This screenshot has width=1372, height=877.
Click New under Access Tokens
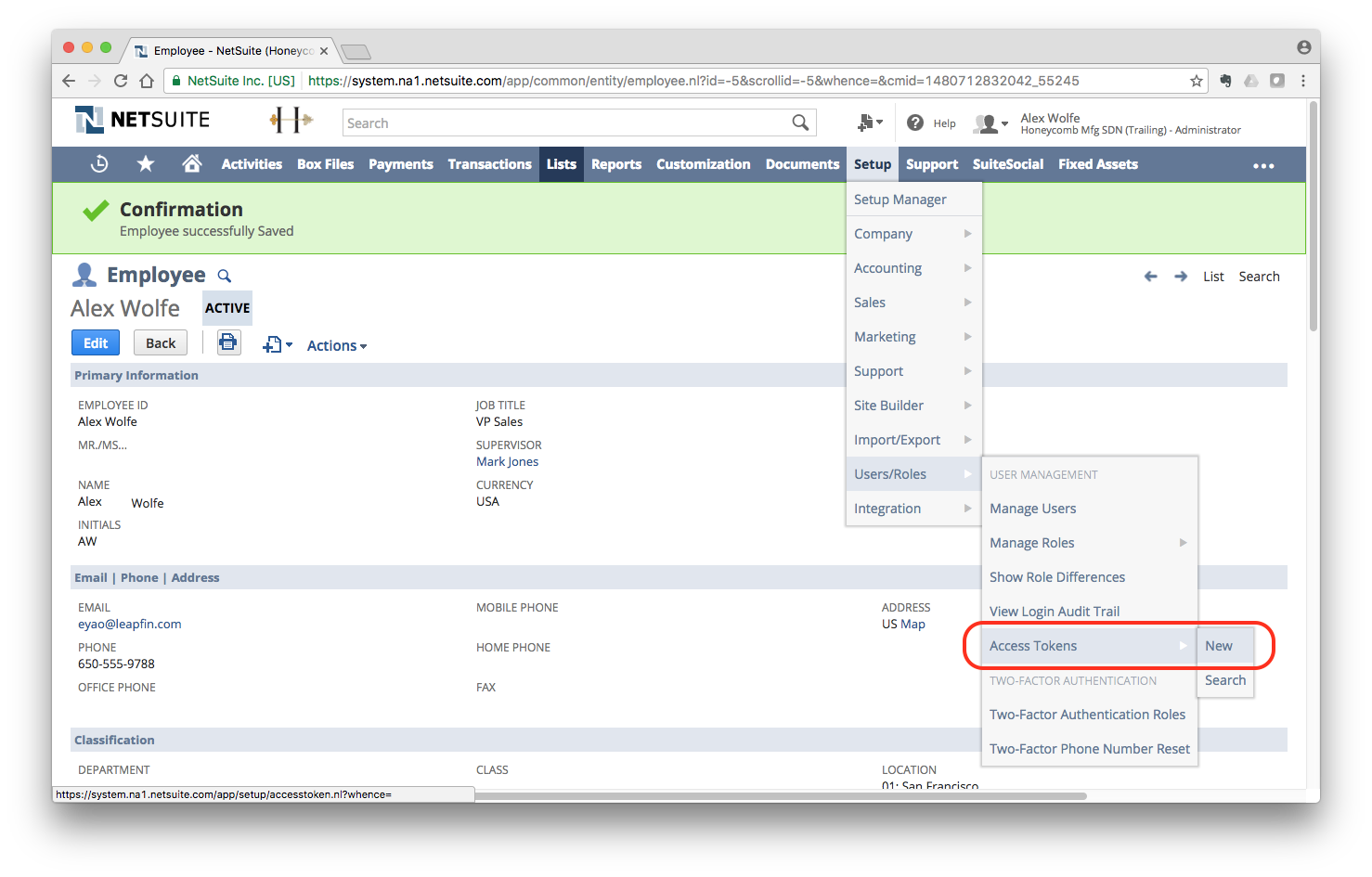1225,646
